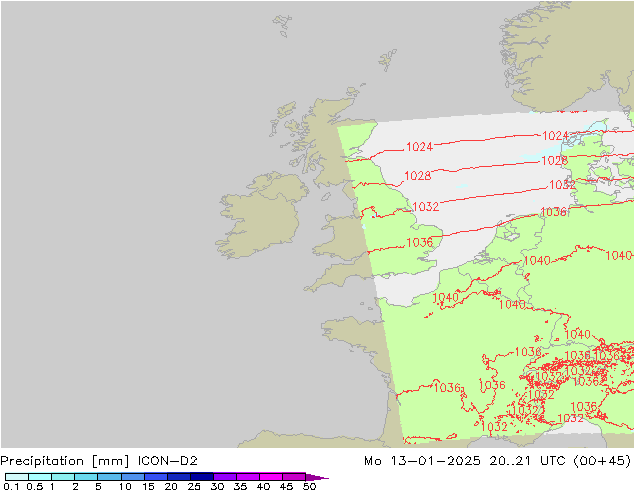
Task: Select the 30–35 mm purple legend swatch
Action: click(225, 477)
